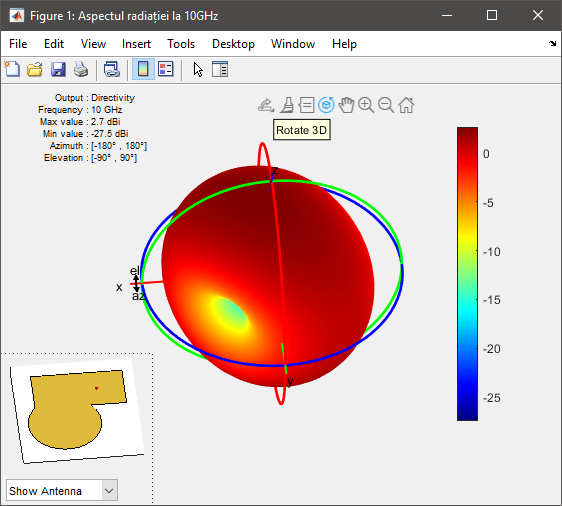
Task: Click the colorbar label -10
Action: (x=491, y=252)
